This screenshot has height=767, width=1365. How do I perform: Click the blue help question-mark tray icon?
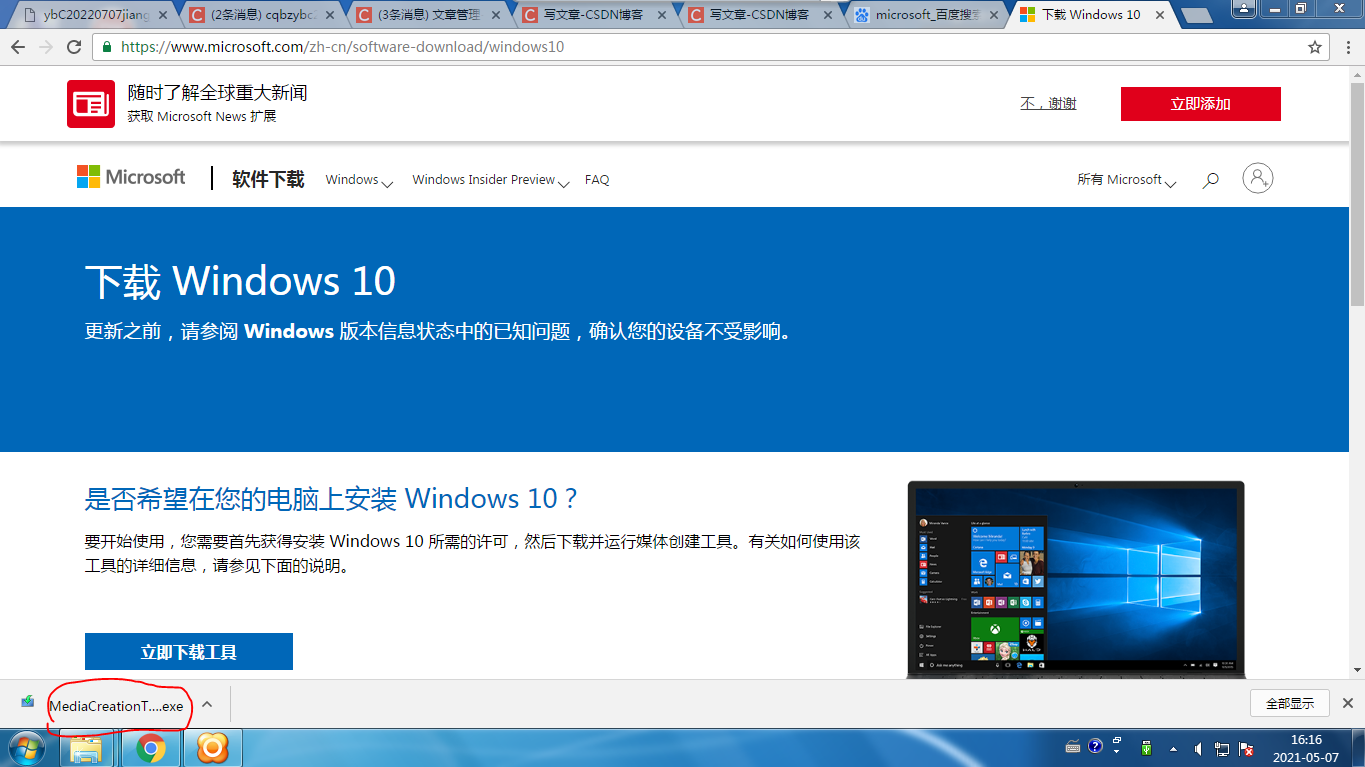click(x=1095, y=747)
